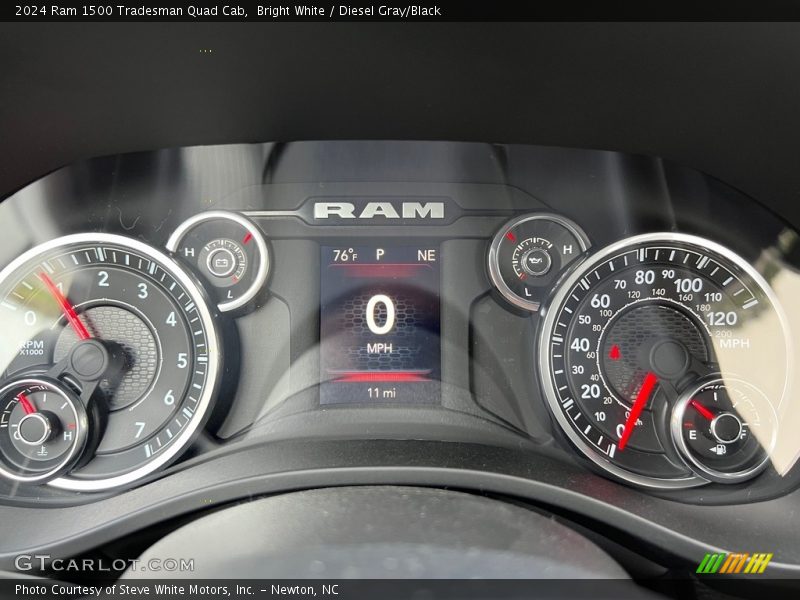This screenshot has height=600, width=800.
Task: Click the GTCARLOT.COM watermark
Action: tap(104, 564)
